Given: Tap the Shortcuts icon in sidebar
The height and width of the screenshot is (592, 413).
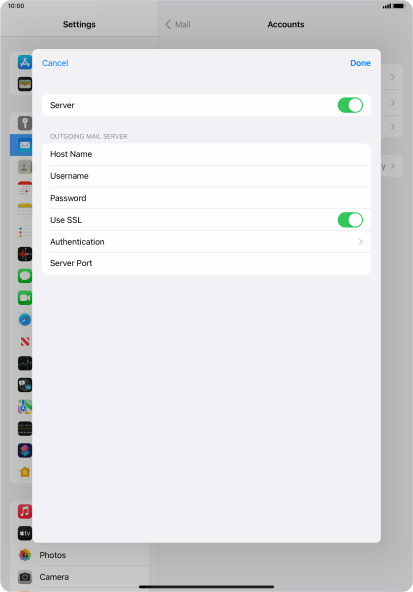Looking at the screenshot, I should (25, 450).
